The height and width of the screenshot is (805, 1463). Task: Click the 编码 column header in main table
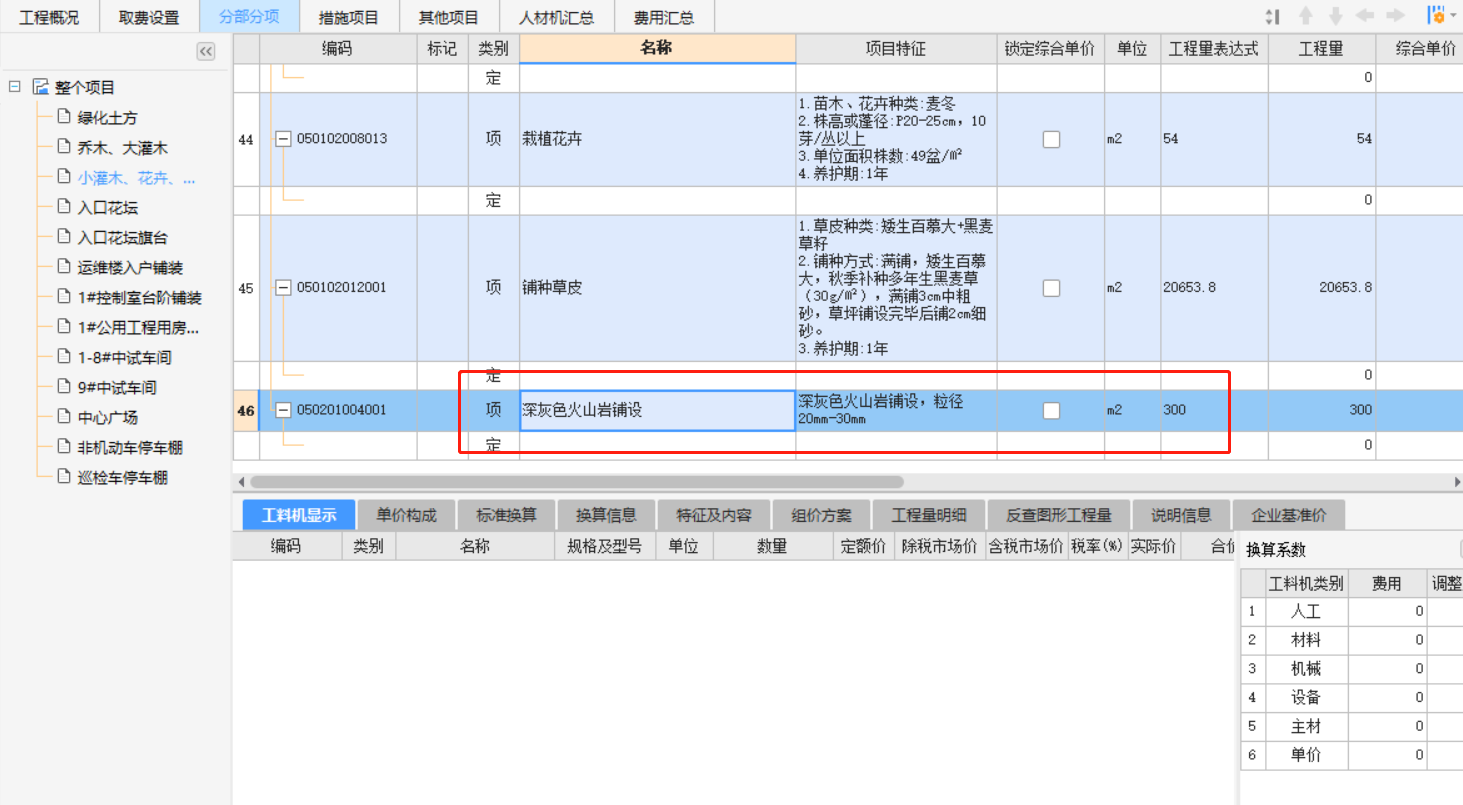(x=337, y=48)
